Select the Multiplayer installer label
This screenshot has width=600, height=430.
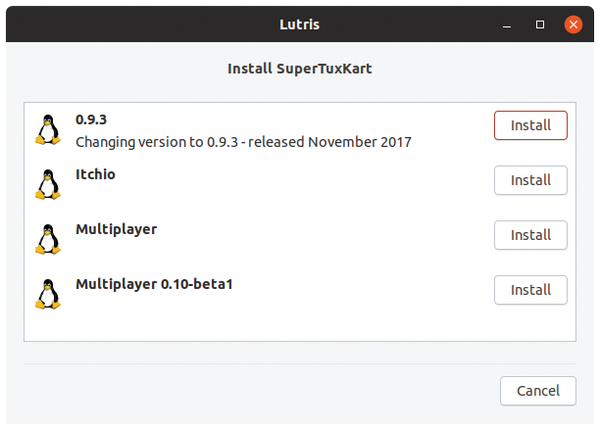click(x=116, y=230)
